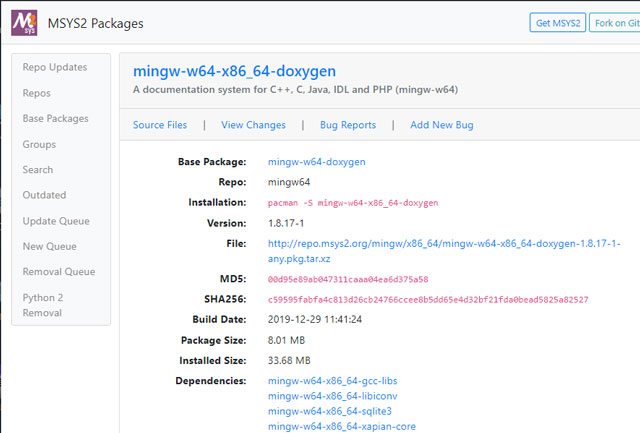Click the pacman -S installation command
The width and height of the screenshot is (640, 433).
[x=353, y=203]
